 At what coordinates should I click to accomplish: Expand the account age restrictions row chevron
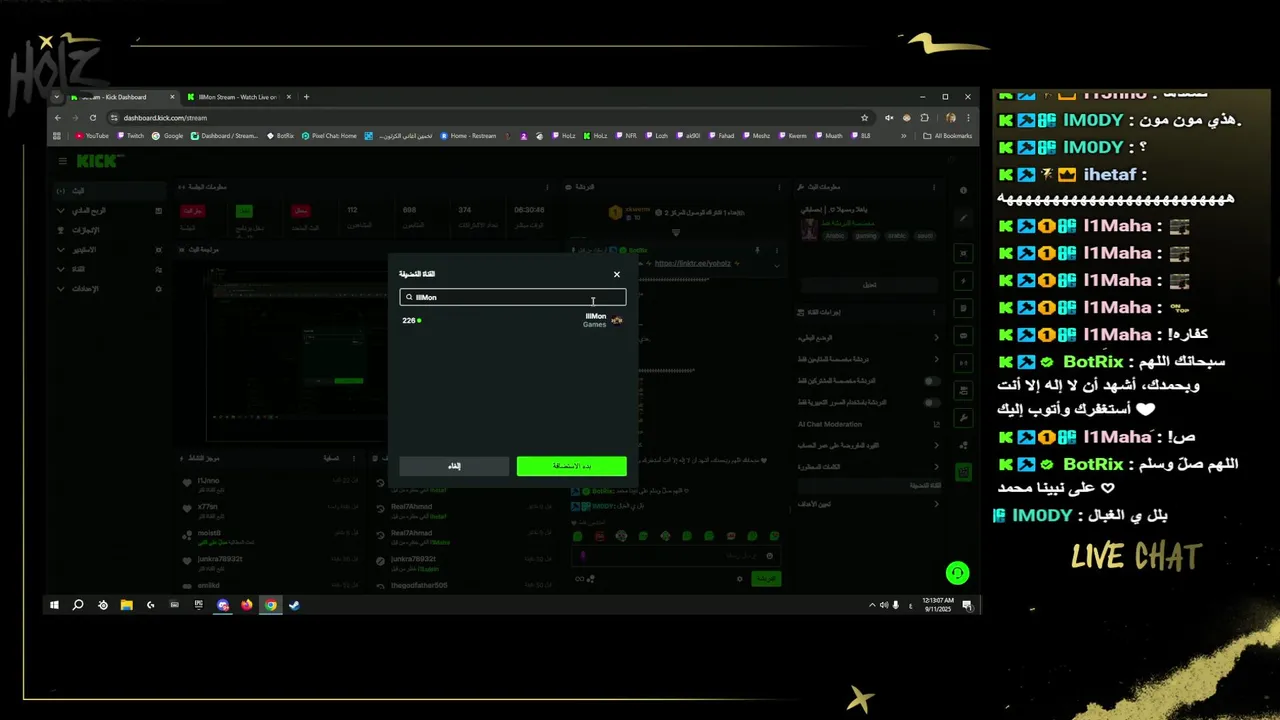tap(936, 445)
